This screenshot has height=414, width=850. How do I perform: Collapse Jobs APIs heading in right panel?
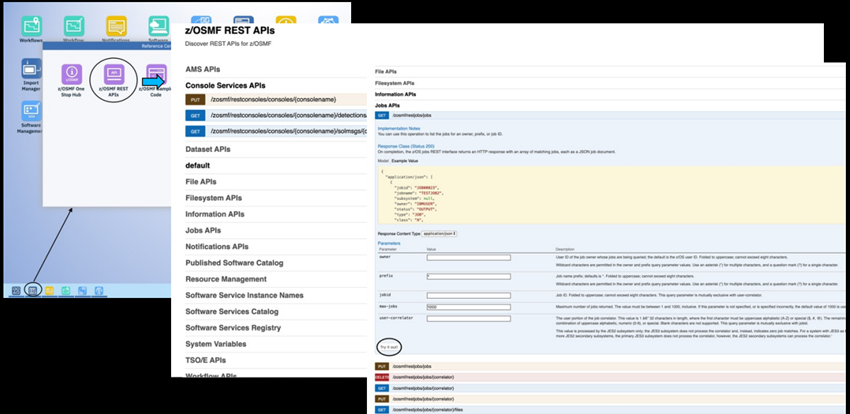pyautogui.click(x=387, y=105)
